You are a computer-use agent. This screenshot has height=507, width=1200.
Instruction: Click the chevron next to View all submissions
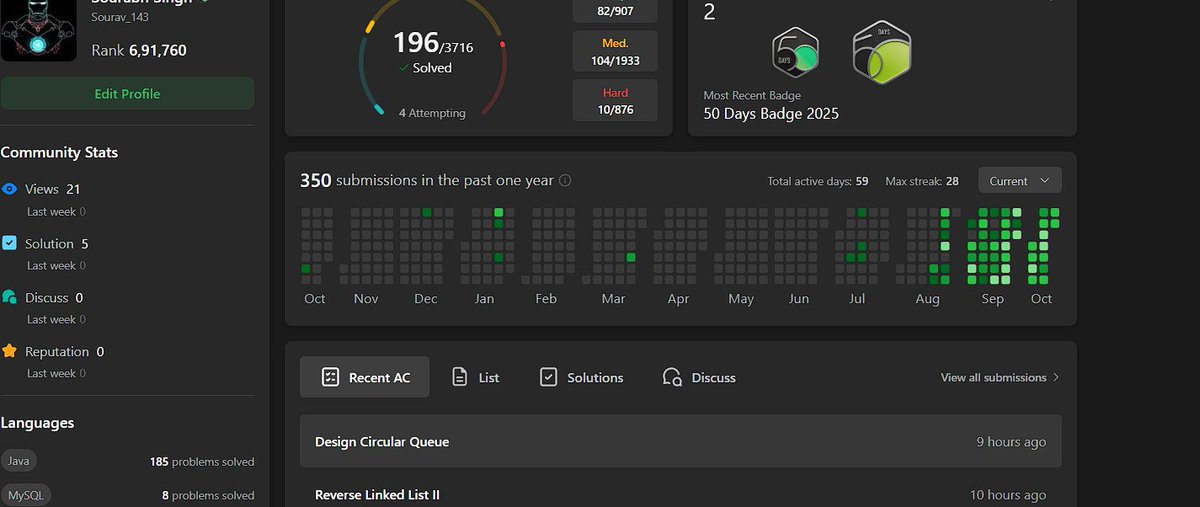pos(1056,377)
